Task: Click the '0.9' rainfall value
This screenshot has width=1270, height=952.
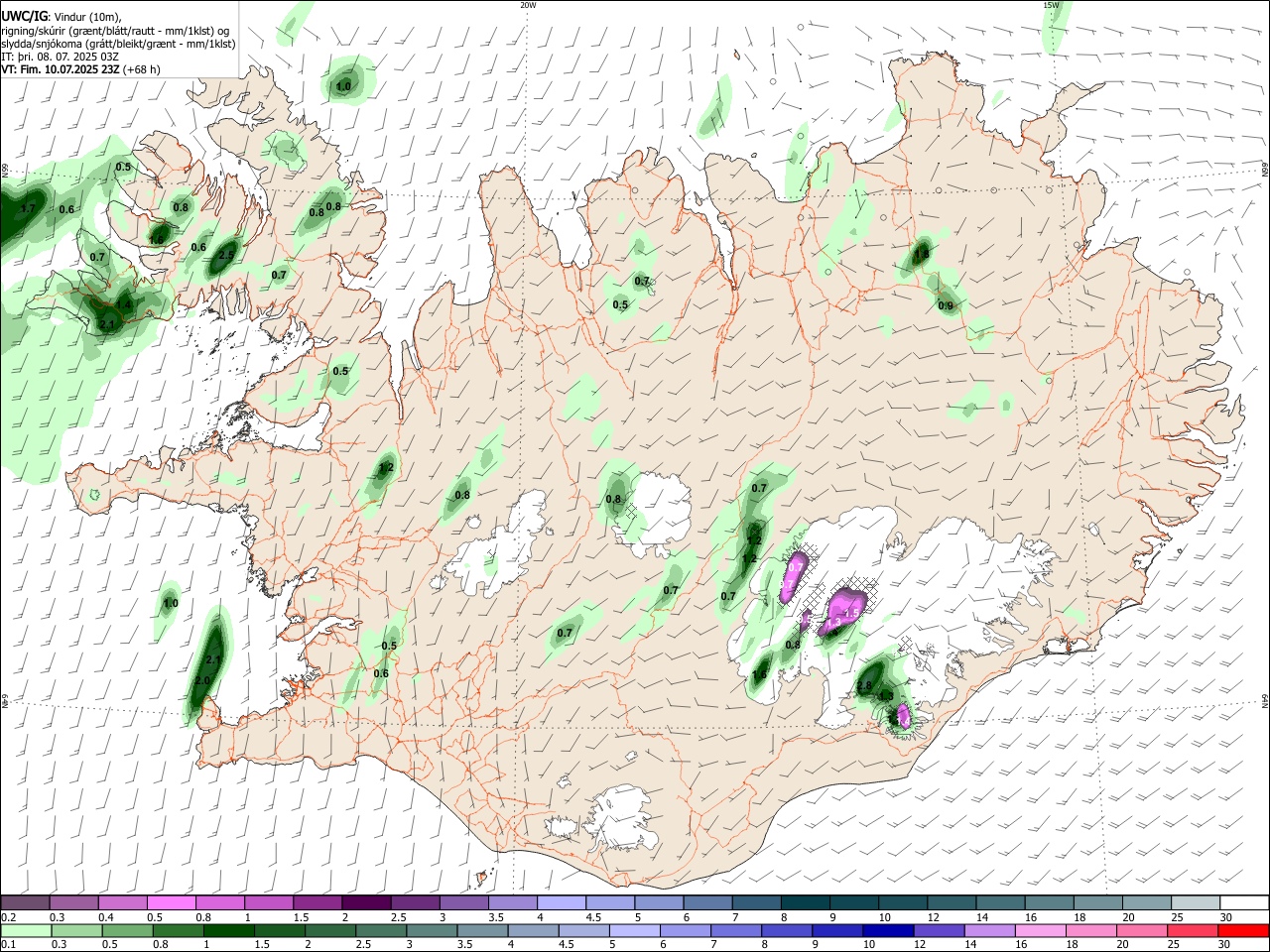Action: coord(946,305)
